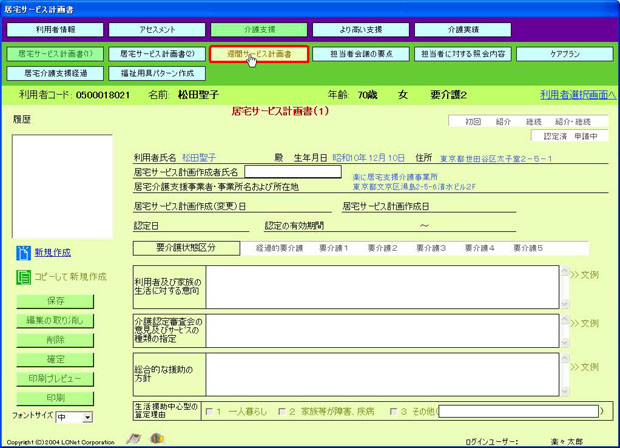Select 紹介・継続 option
Screen dimensions: 620x448
(x=573, y=122)
